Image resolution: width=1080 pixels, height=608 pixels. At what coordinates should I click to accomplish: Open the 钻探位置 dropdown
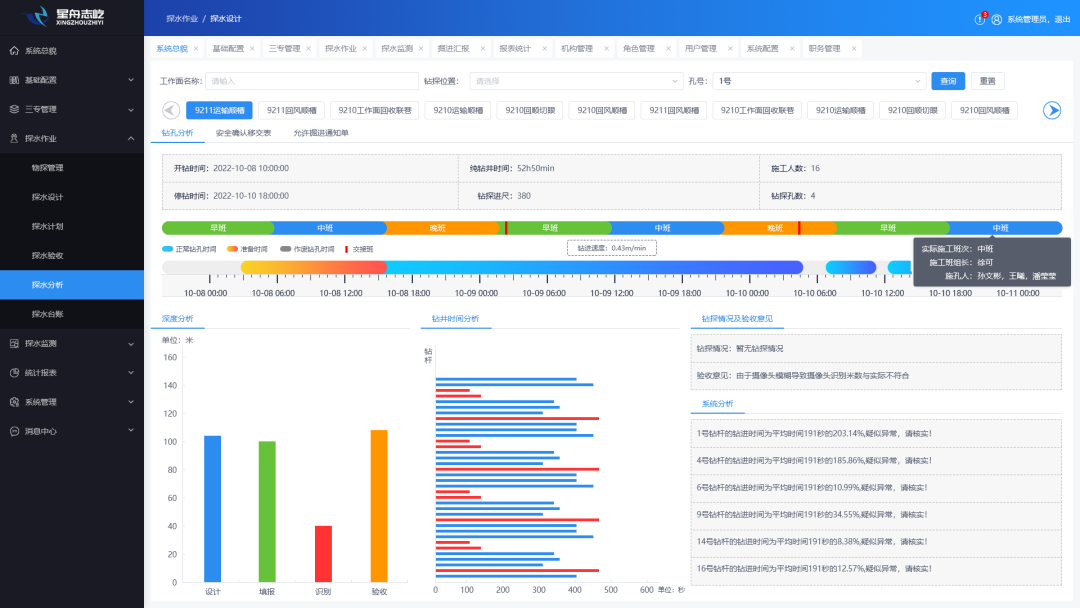pos(576,81)
